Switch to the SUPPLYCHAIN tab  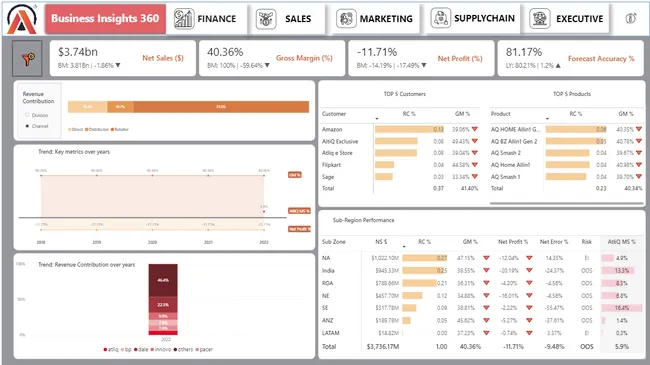[x=473, y=19]
